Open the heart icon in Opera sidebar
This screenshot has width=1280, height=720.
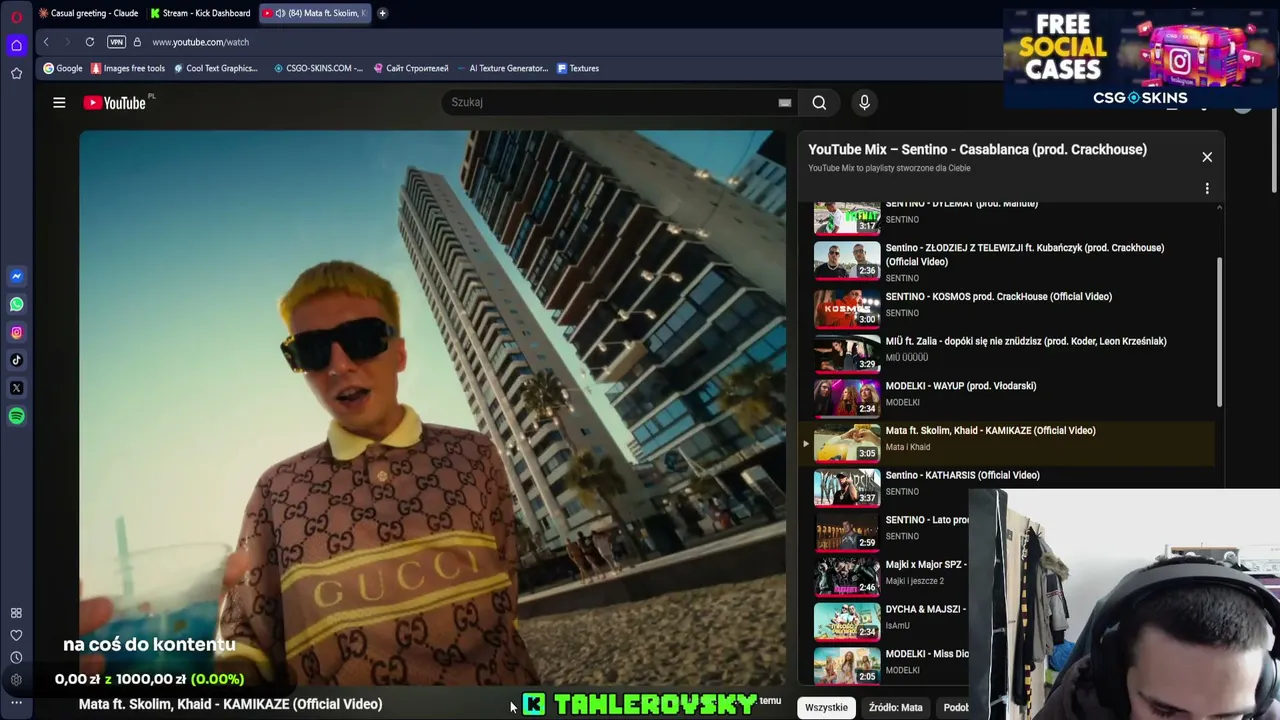click(x=16, y=635)
